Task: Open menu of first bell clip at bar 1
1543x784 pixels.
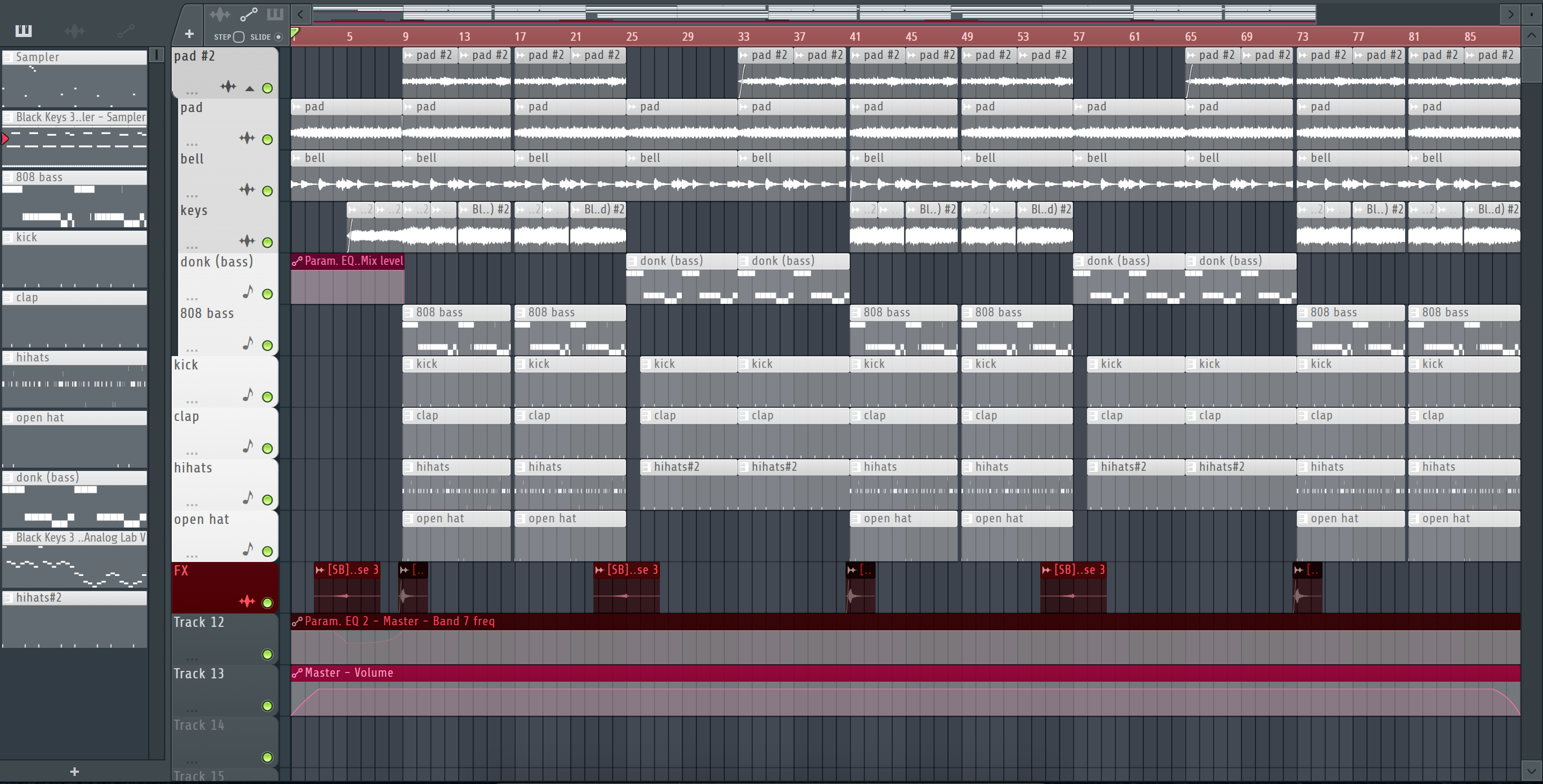Action: [297, 158]
